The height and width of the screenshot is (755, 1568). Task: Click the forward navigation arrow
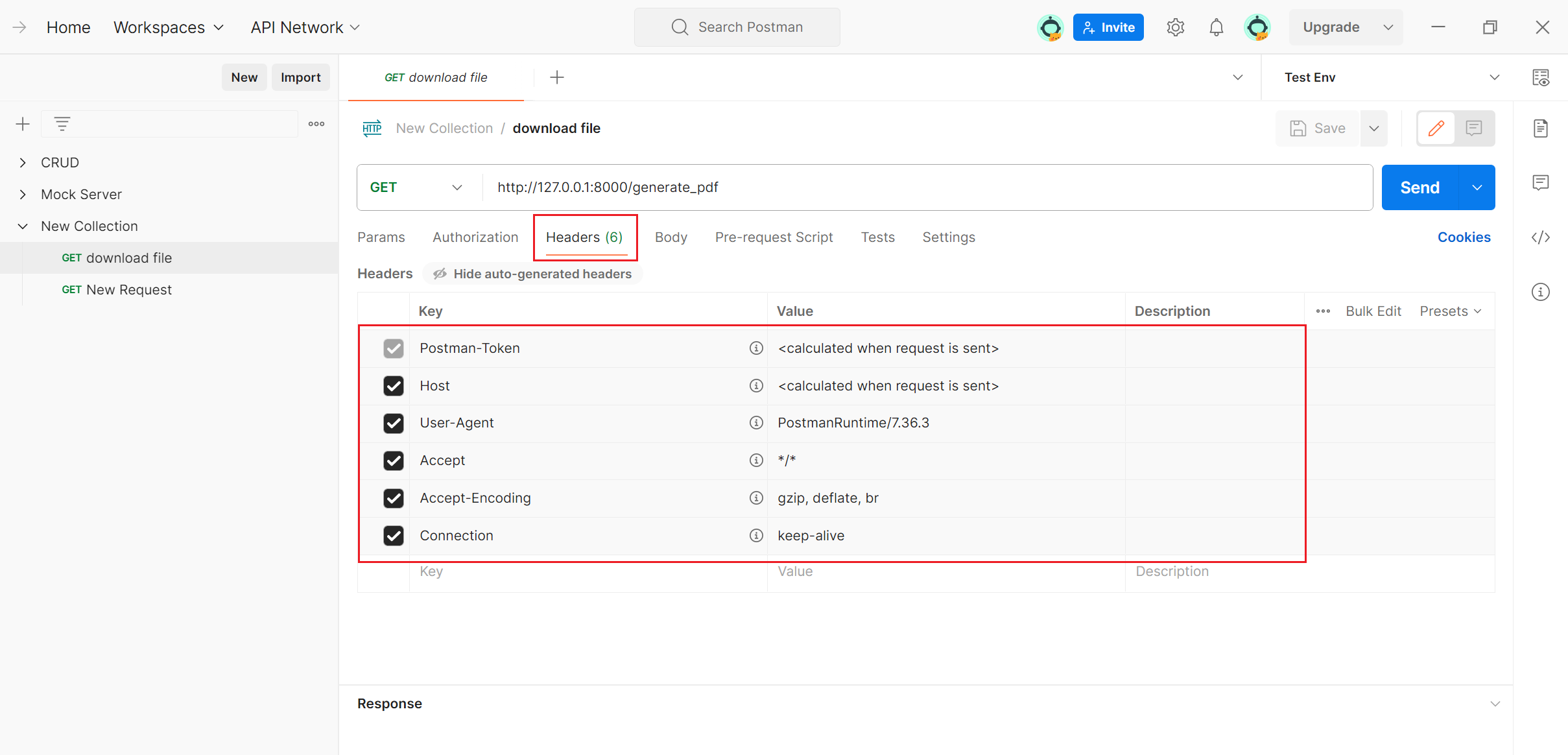[19, 27]
